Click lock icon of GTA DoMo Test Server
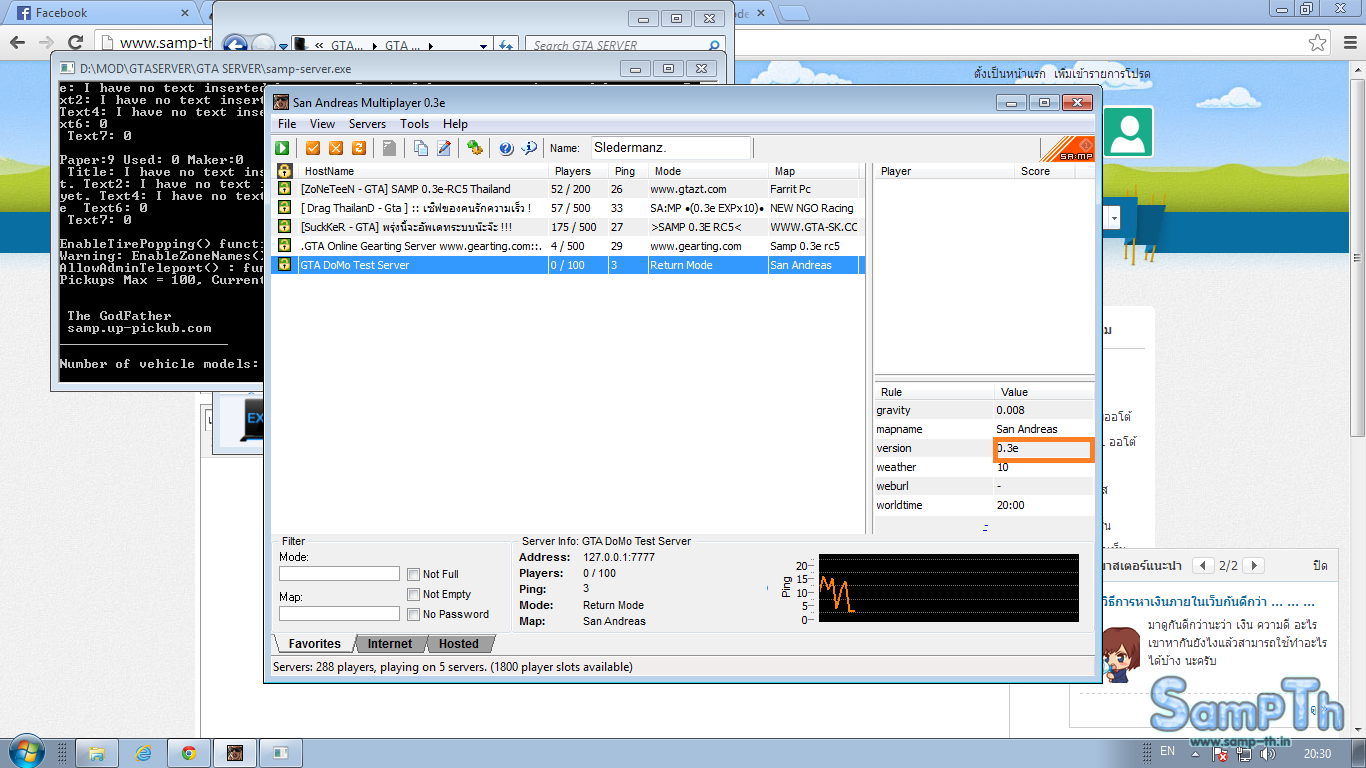This screenshot has width=1366, height=768. [284, 265]
